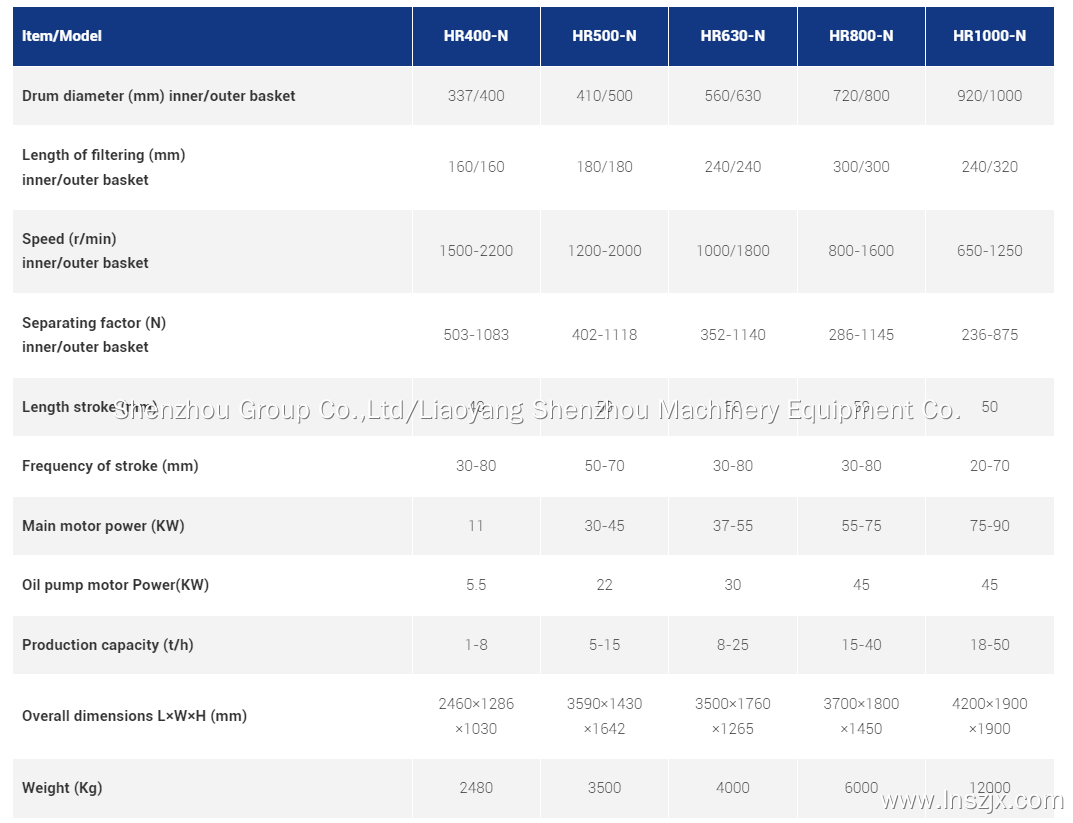
Task: Open the www.lnszjx.com website link
Action: click(967, 800)
